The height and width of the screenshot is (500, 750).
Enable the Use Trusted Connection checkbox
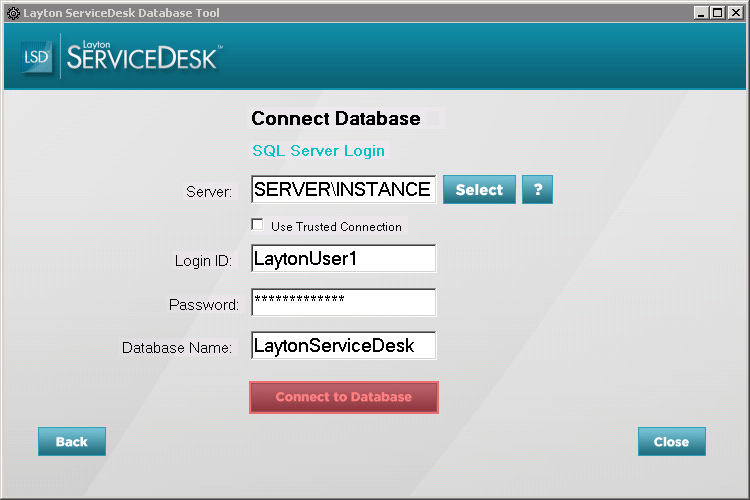pos(257,224)
